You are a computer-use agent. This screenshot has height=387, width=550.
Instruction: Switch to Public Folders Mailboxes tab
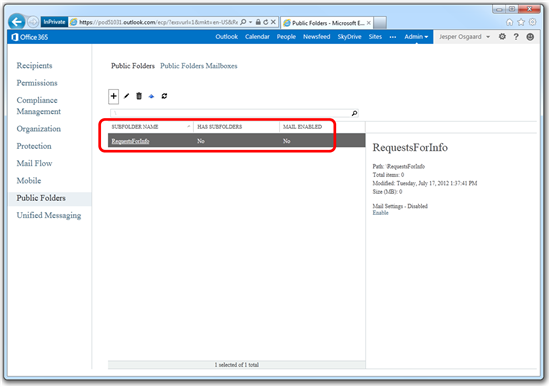(199, 66)
